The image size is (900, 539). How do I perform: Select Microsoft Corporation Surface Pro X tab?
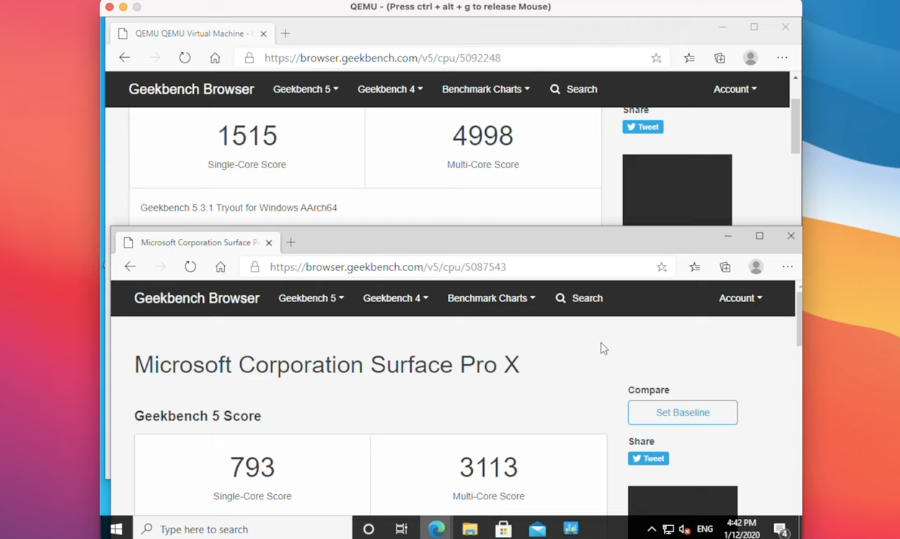[198, 242]
